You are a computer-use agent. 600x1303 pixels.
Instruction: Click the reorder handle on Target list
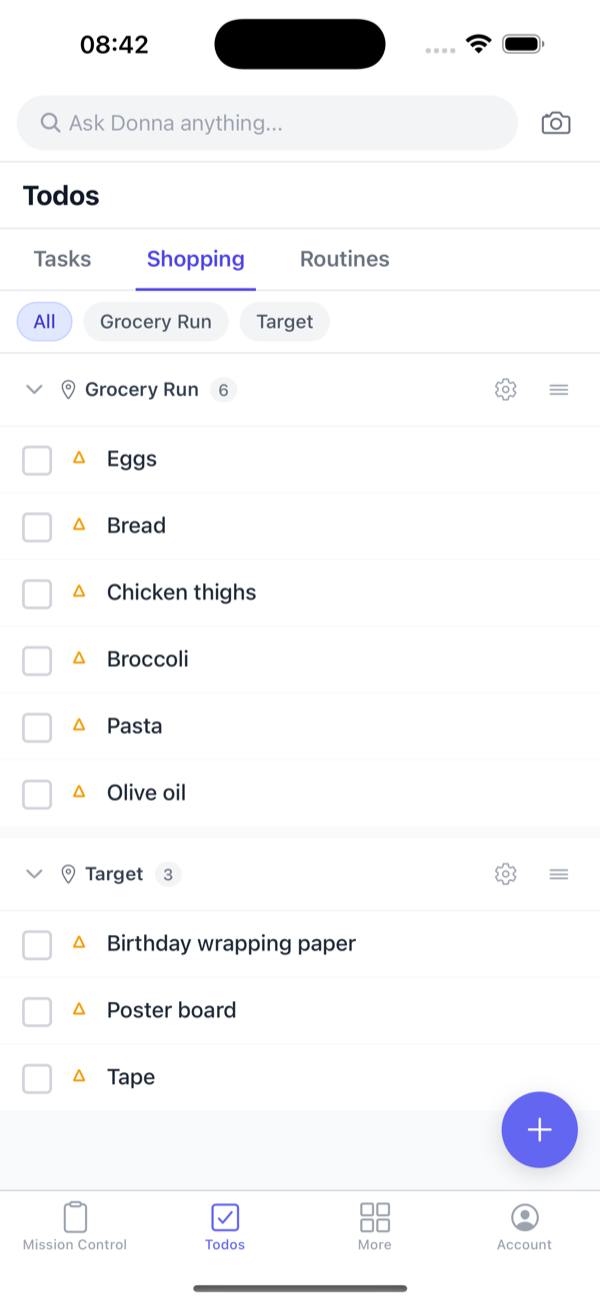[x=558, y=873]
